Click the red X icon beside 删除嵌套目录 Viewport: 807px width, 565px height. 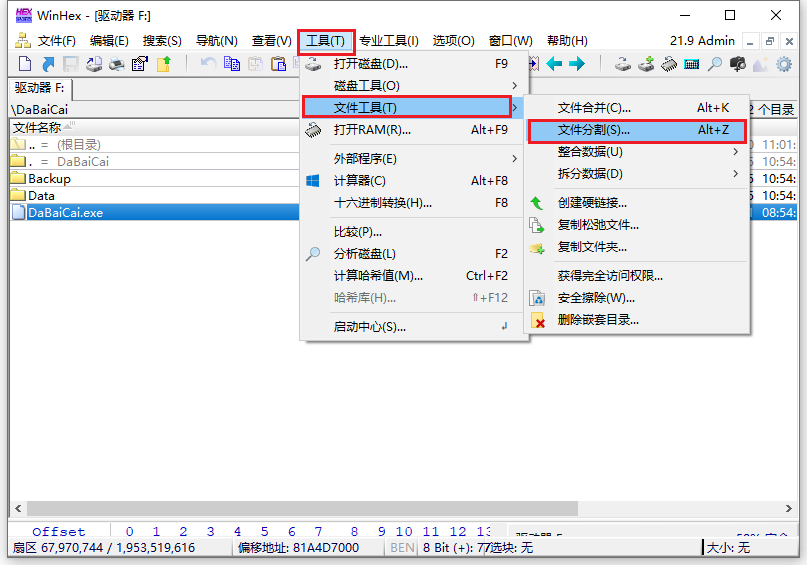(537, 320)
